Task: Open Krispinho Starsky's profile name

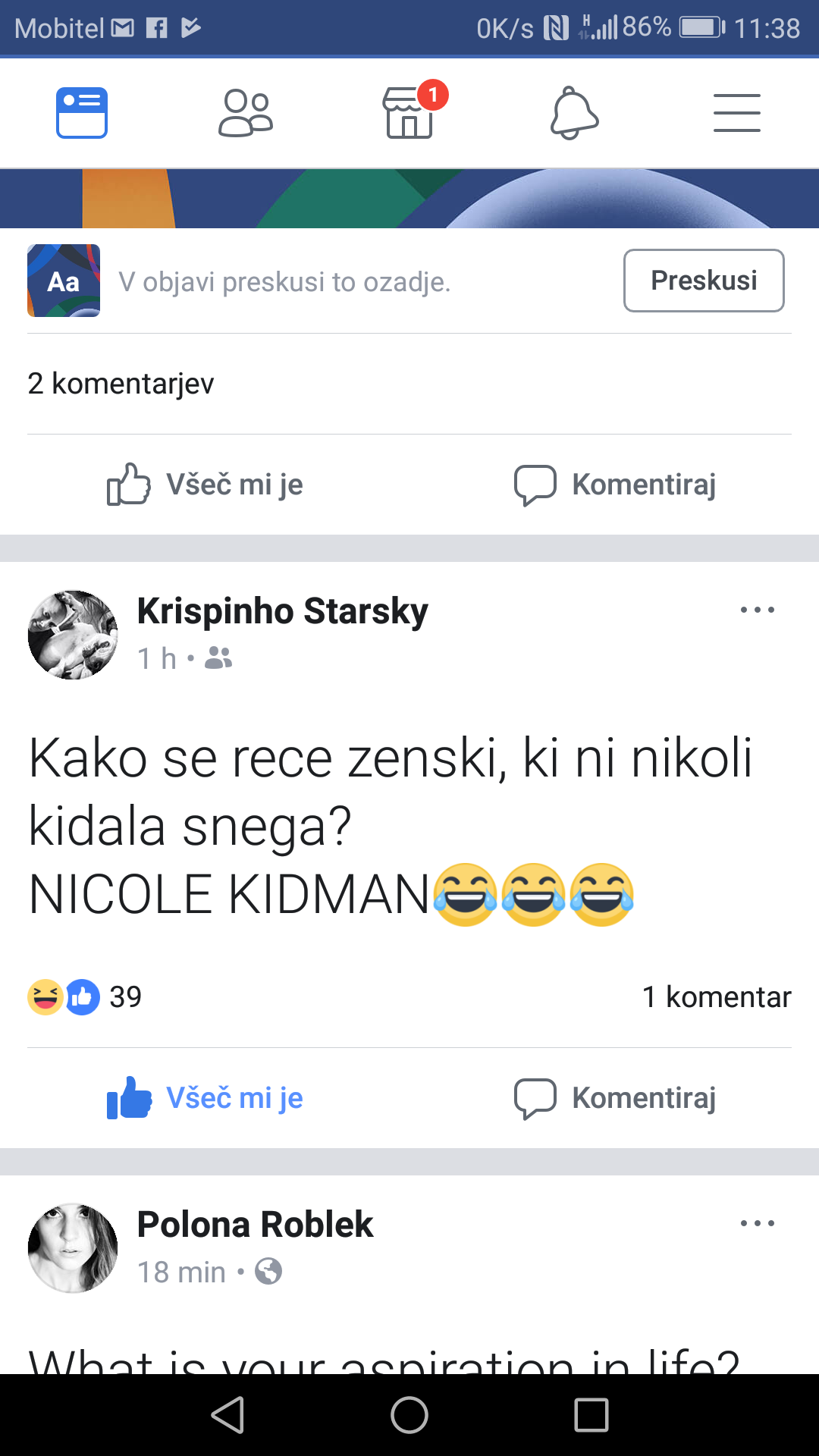Action: (x=282, y=611)
